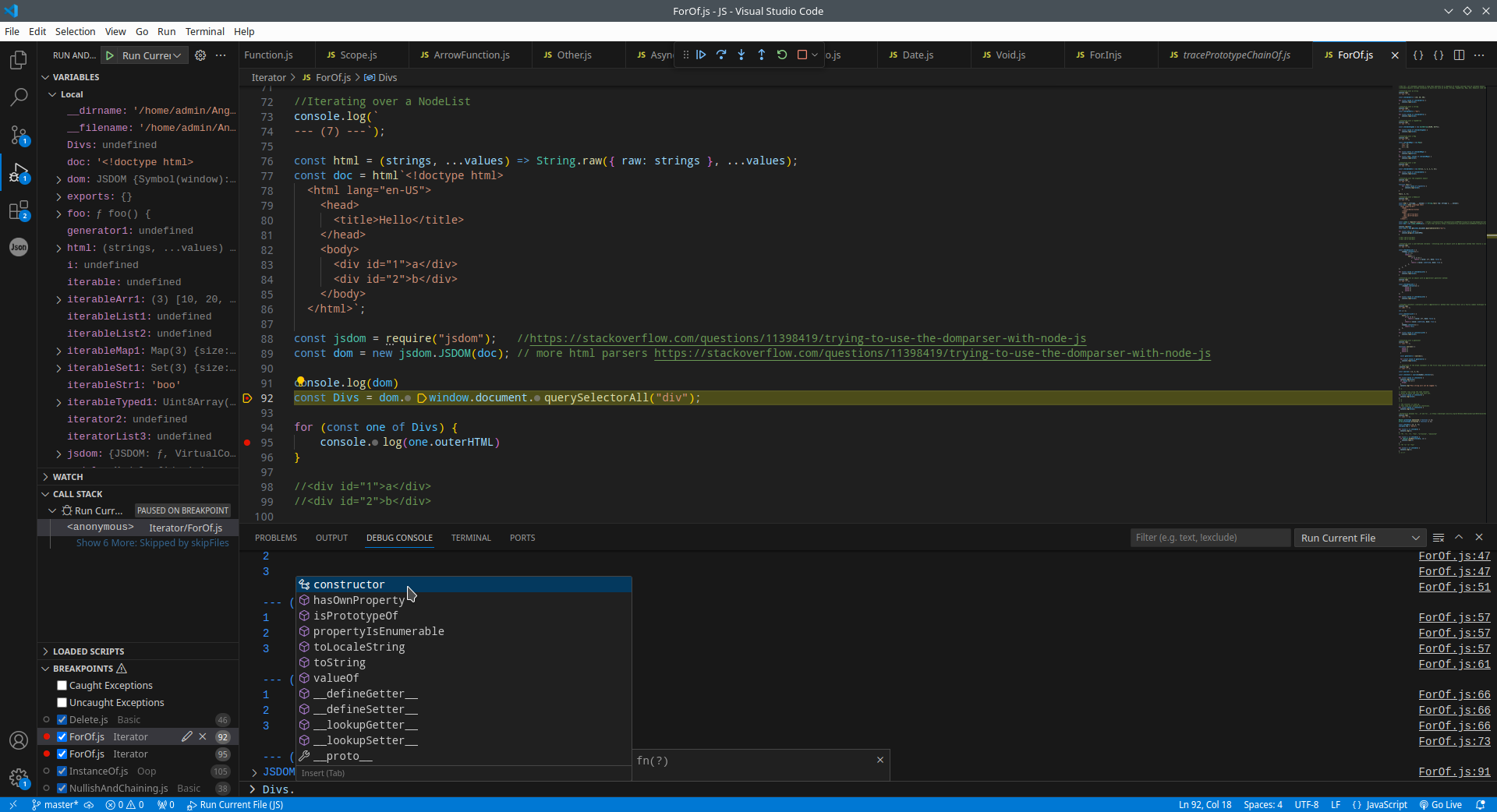
Task: Open the Search view in activity bar
Action: point(19,97)
